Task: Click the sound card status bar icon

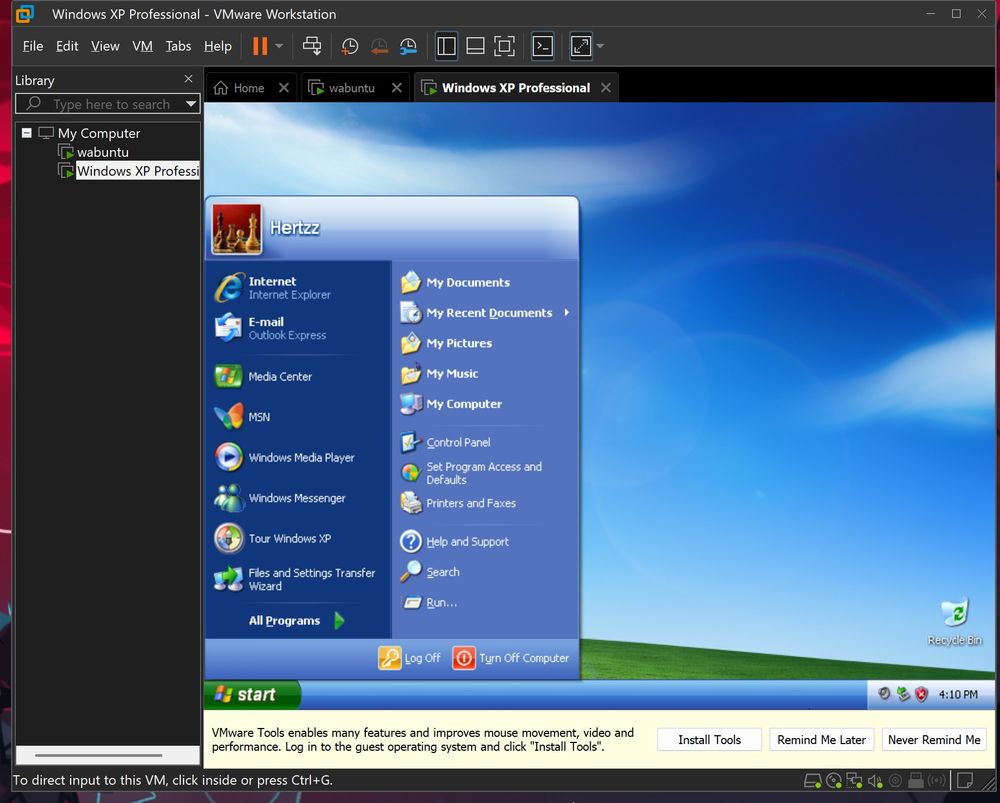Action: (x=875, y=781)
